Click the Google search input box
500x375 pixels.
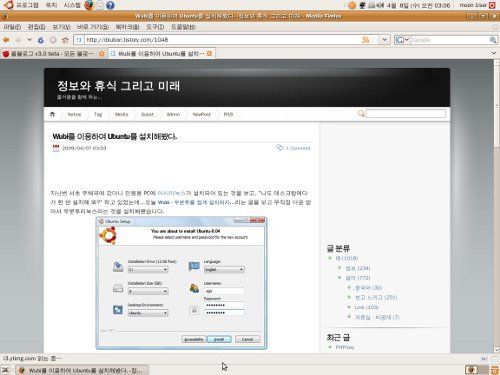[450, 40]
